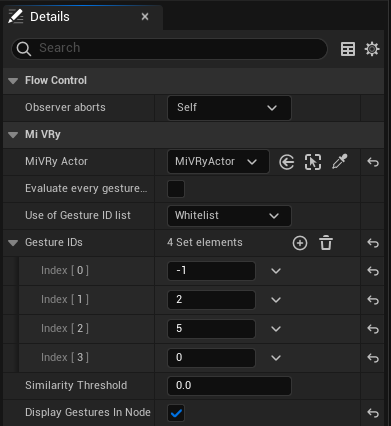Viewport: 391px width, 426px height.
Task: Click the MiVRy Actor label
Action: (x=56, y=162)
